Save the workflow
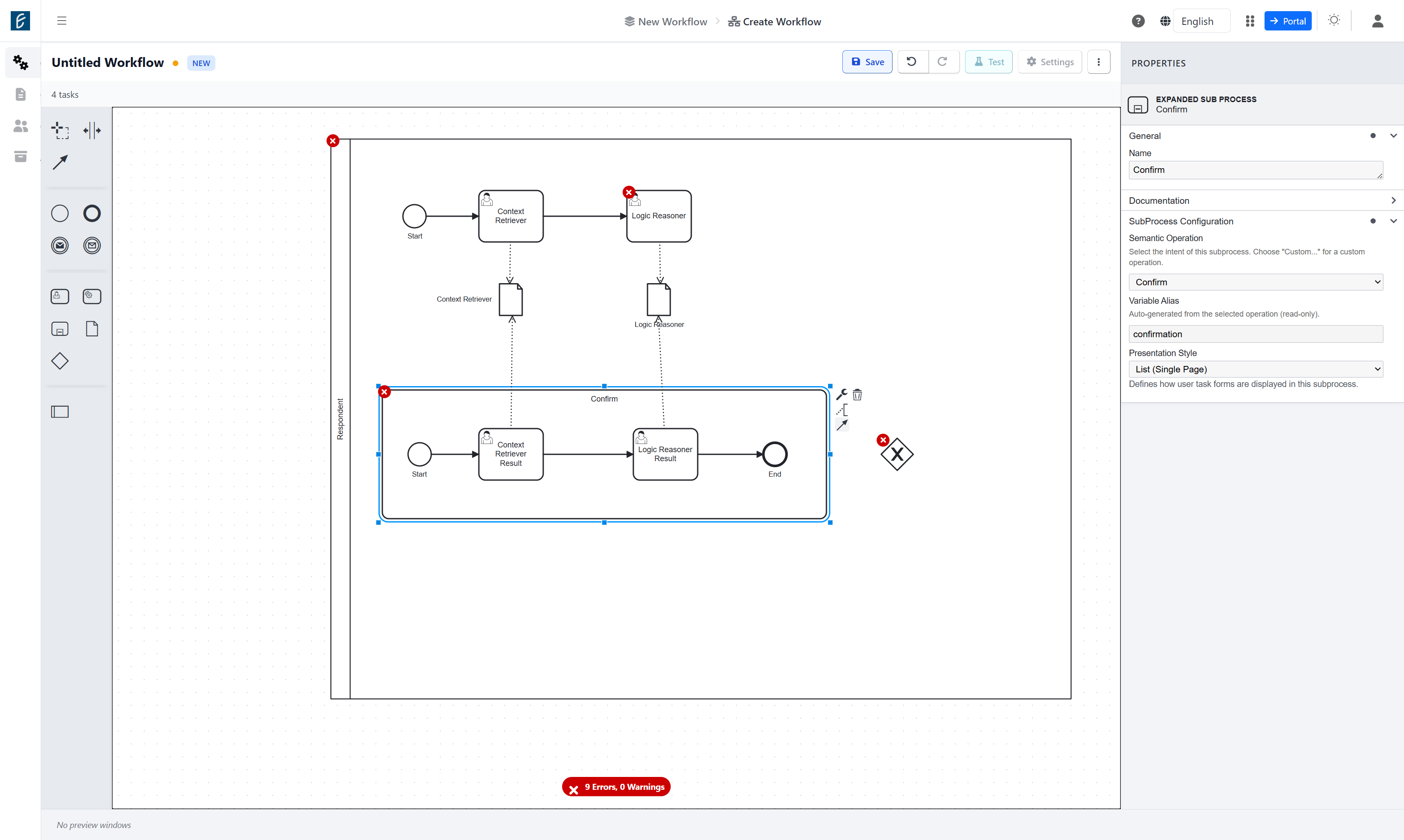 (x=867, y=62)
